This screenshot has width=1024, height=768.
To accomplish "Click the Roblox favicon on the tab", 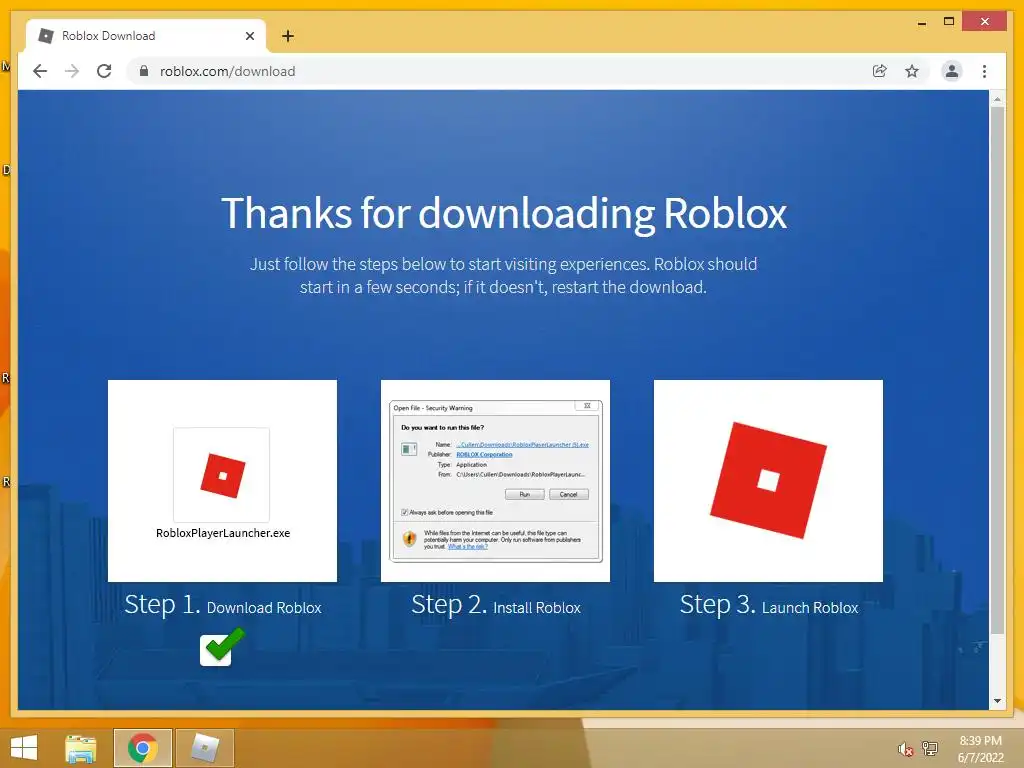I will click(46, 36).
